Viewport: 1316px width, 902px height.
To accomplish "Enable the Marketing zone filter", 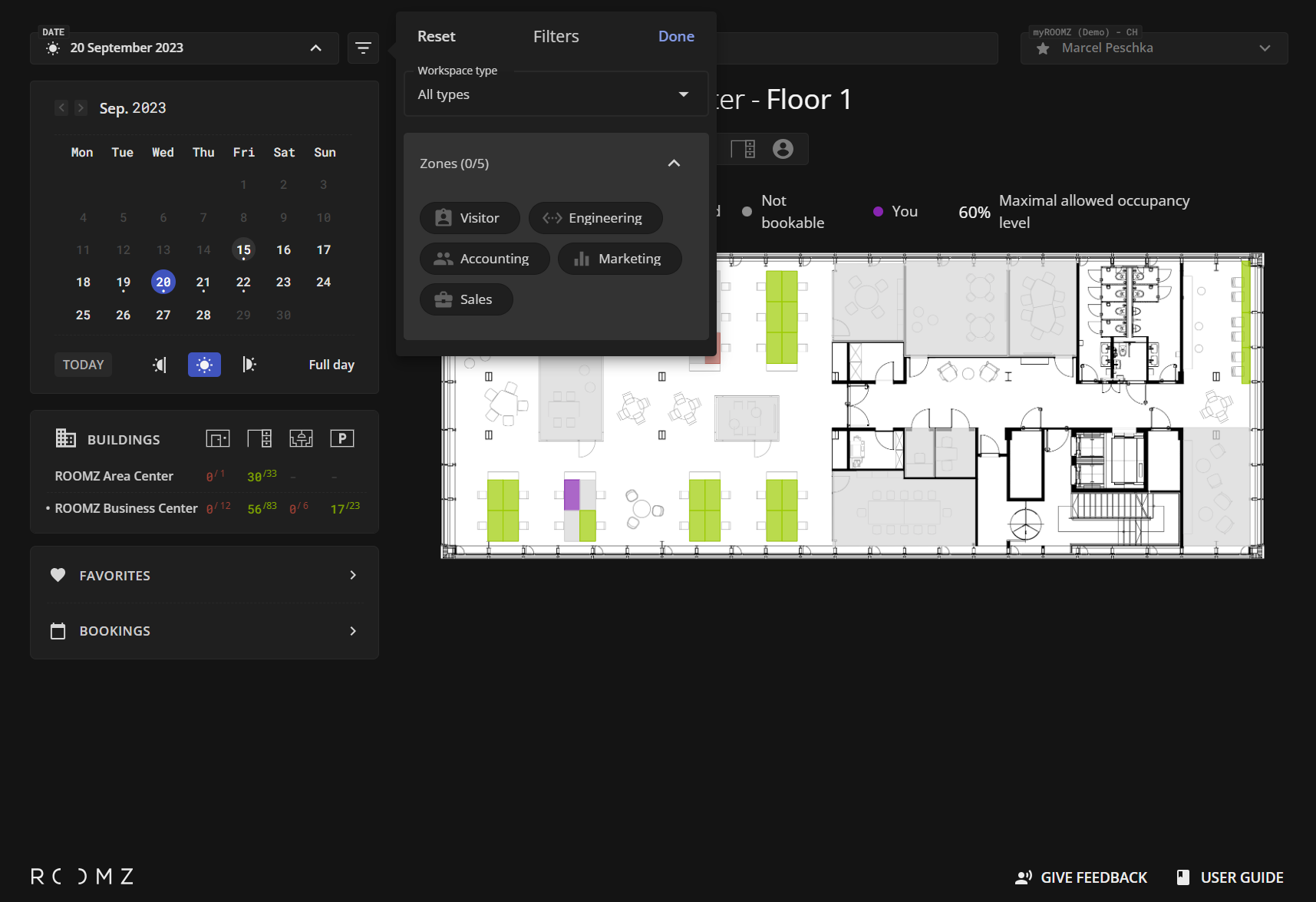I will click(x=619, y=259).
